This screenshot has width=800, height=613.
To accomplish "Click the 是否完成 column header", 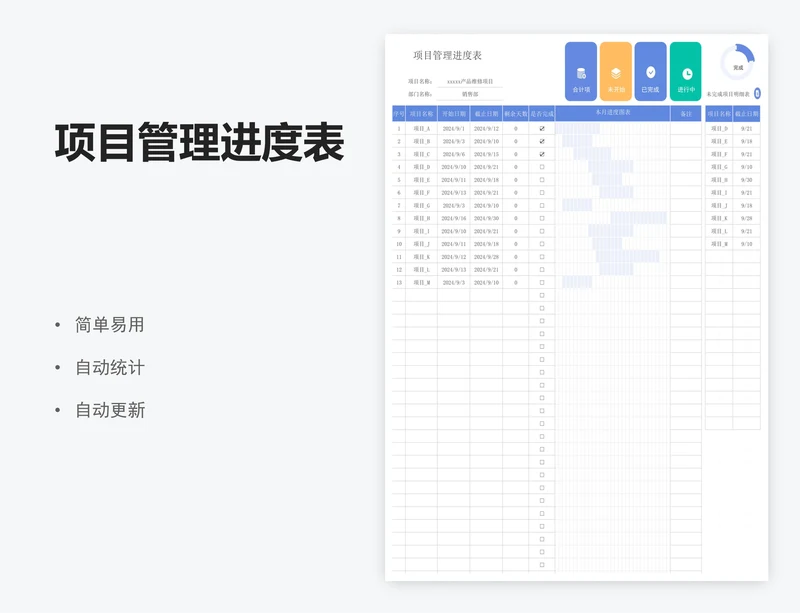I will (542, 114).
